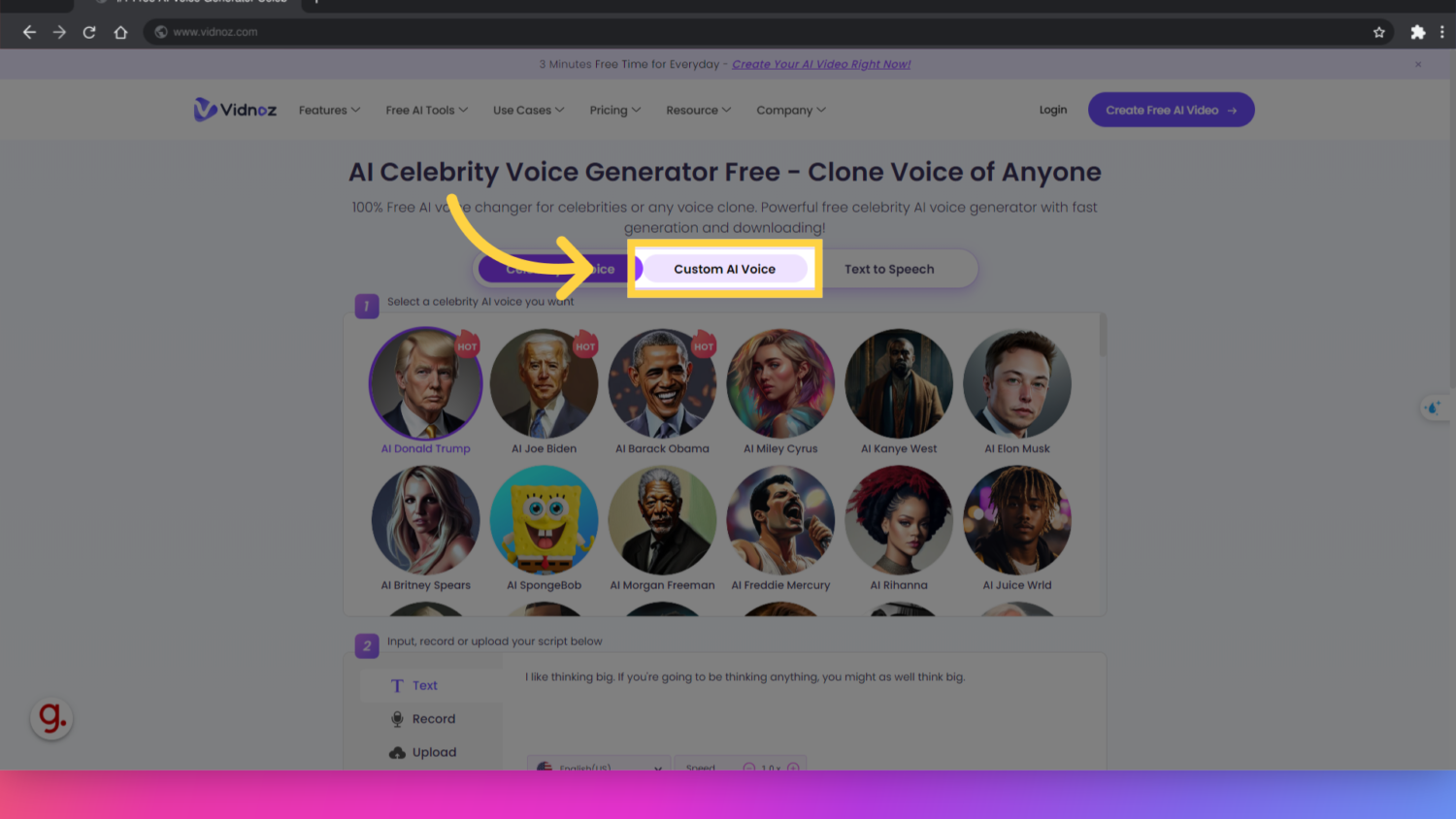Open the browser extensions icon
The height and width of the screenshot is (819, 1456).
(1417, 31)
